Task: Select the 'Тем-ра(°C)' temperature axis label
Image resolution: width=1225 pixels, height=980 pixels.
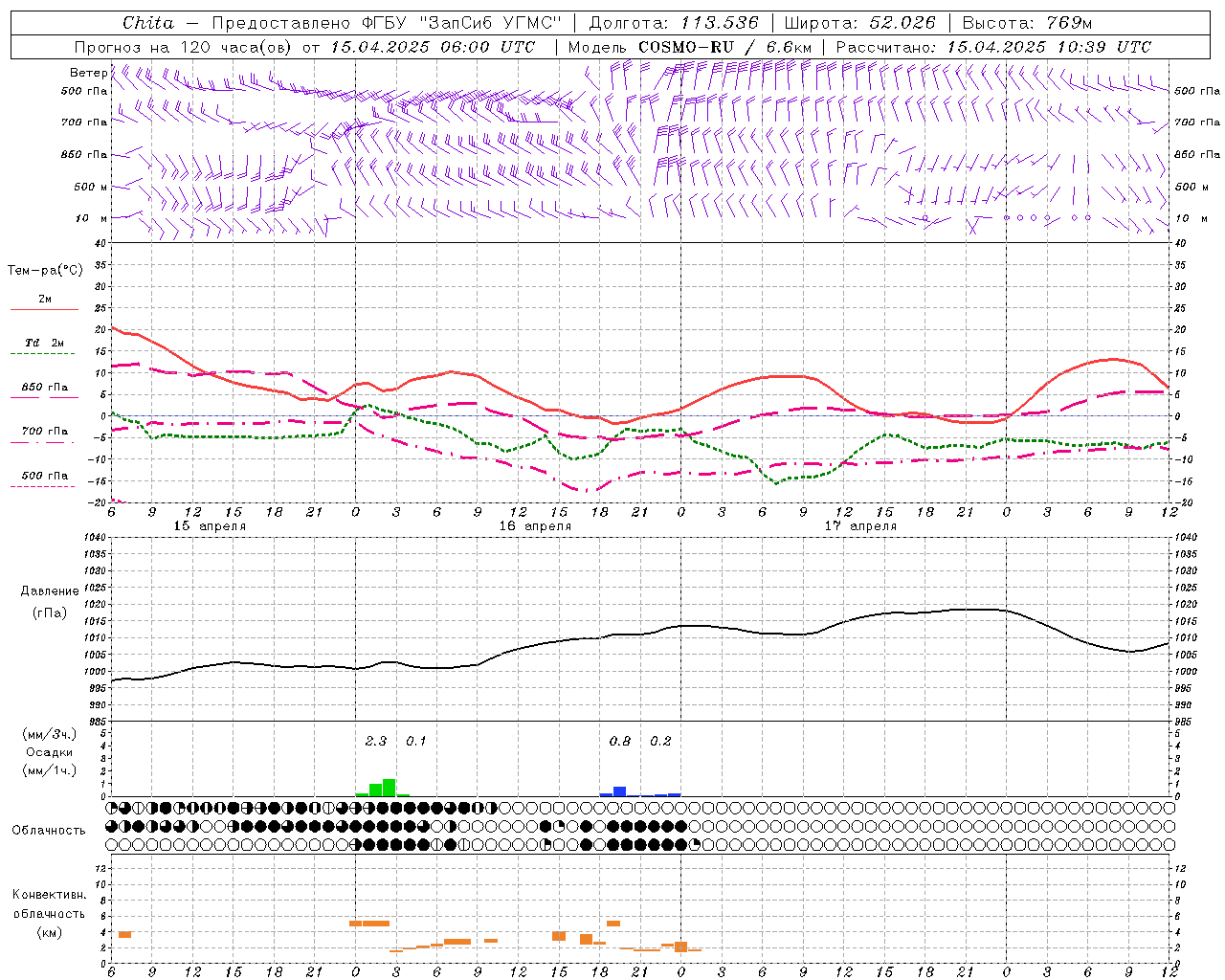Action: [45, 271]
